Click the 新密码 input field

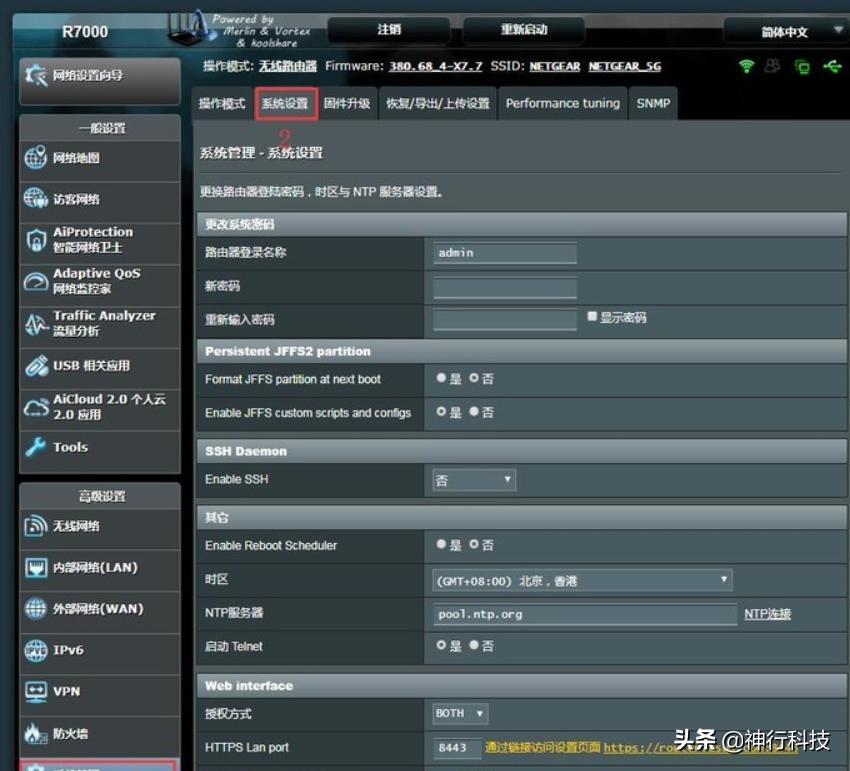tap(503, 287)
